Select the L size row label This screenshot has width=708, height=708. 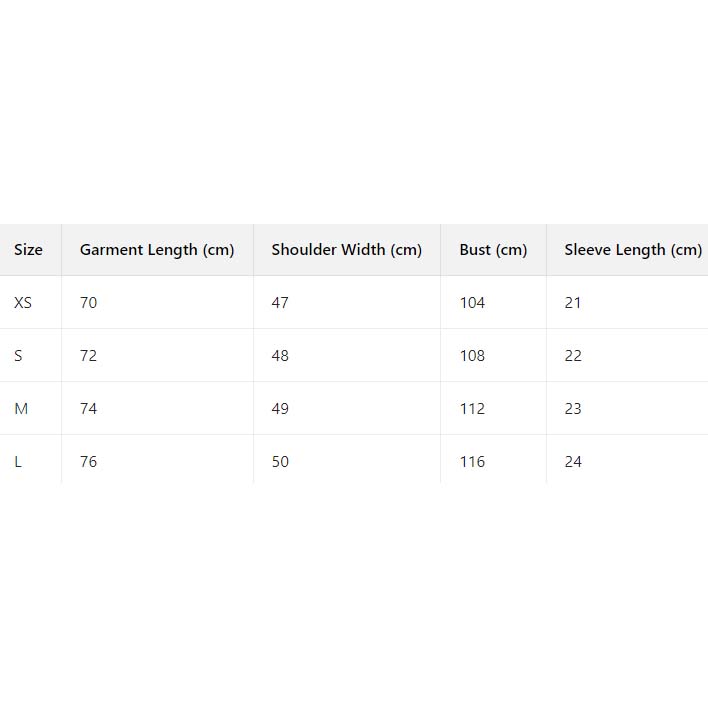[x=18, y=462]
